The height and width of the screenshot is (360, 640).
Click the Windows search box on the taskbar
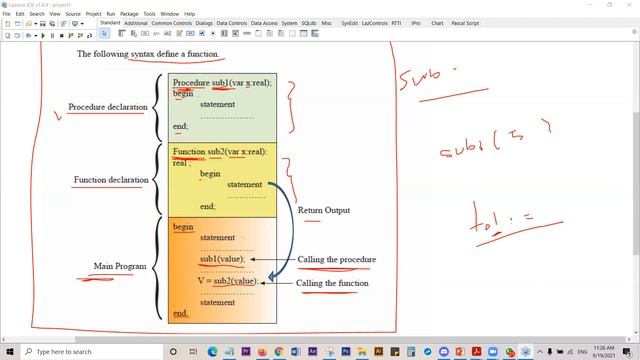point(93,351)
